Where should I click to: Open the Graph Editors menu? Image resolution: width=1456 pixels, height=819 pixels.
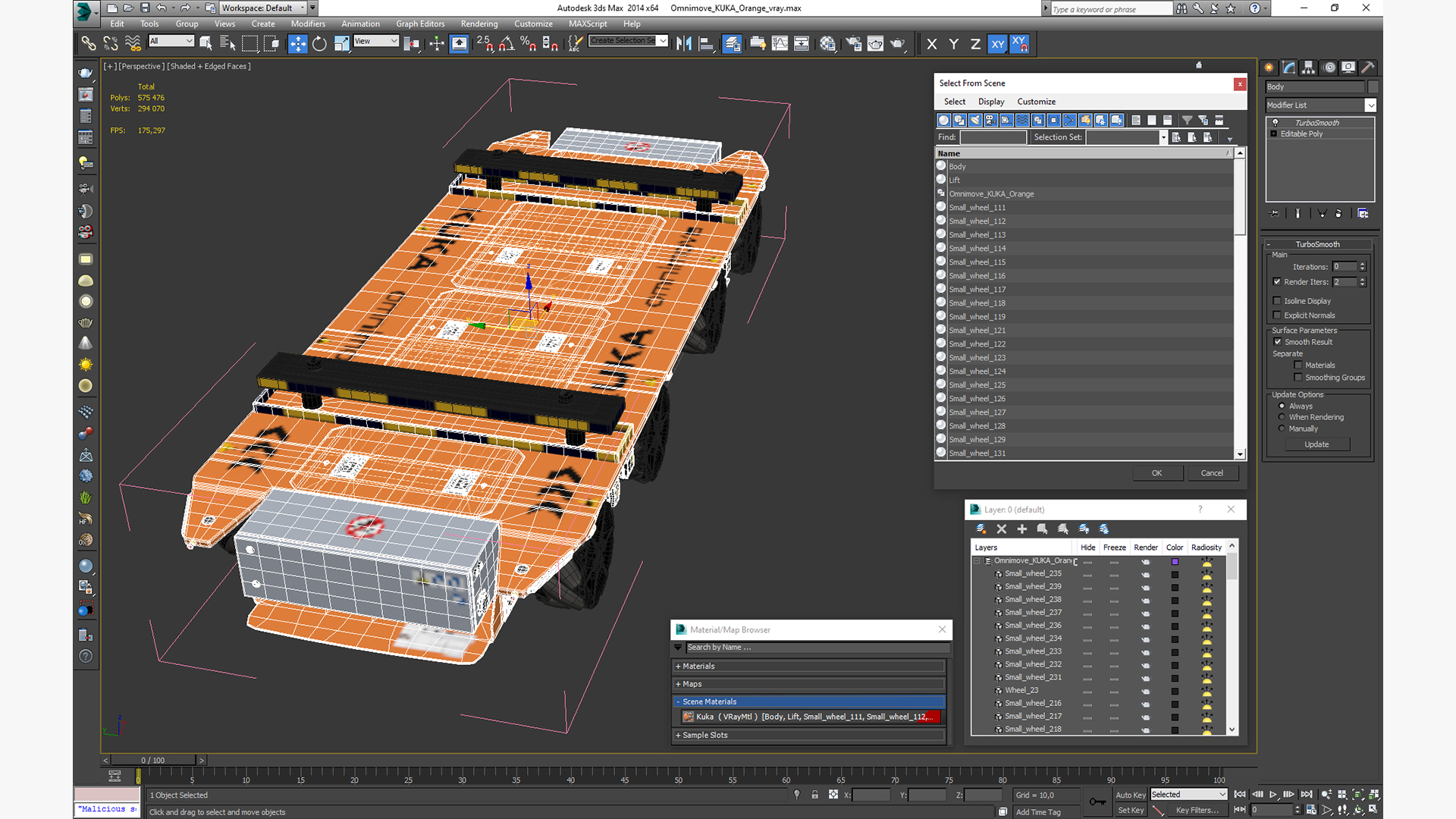click(x=420, y=24)
